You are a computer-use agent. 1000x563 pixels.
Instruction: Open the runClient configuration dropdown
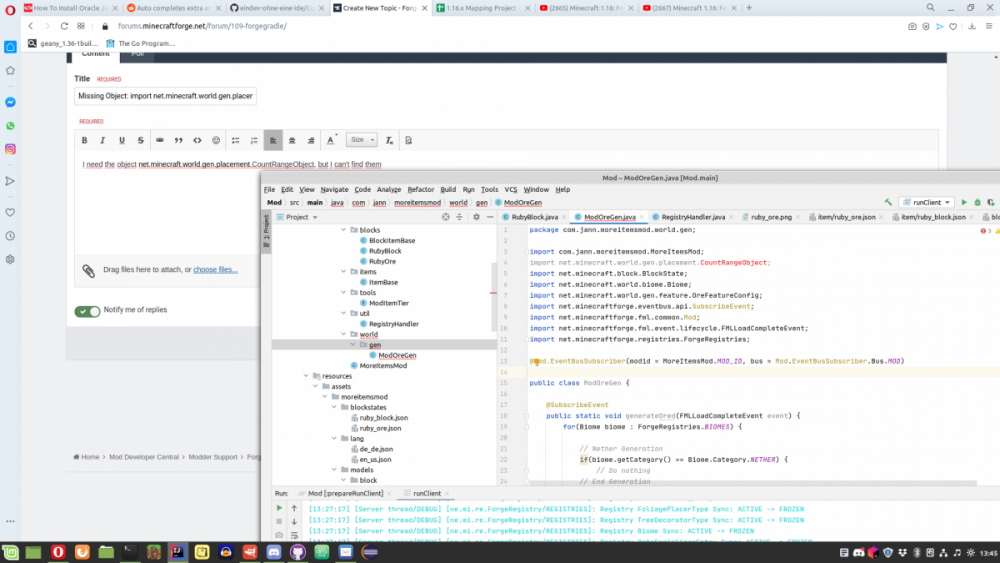coord(927,202)
